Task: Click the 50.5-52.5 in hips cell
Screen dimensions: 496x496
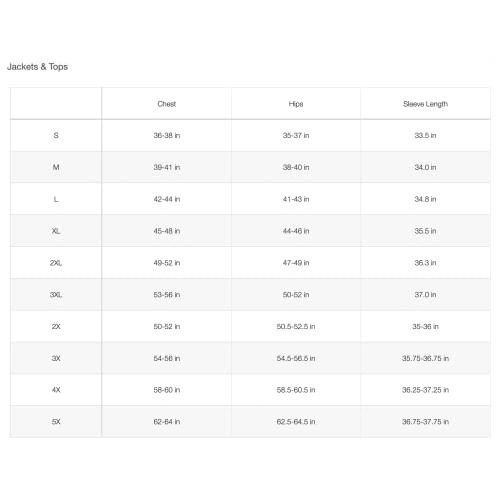Action: pyautogui.click(x=296, y=326)
